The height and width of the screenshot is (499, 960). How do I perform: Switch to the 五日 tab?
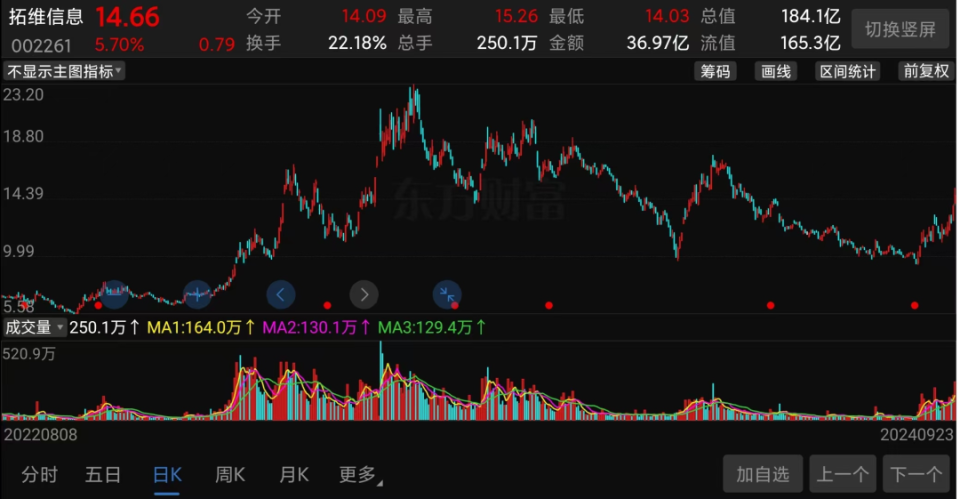coord(103,475)
